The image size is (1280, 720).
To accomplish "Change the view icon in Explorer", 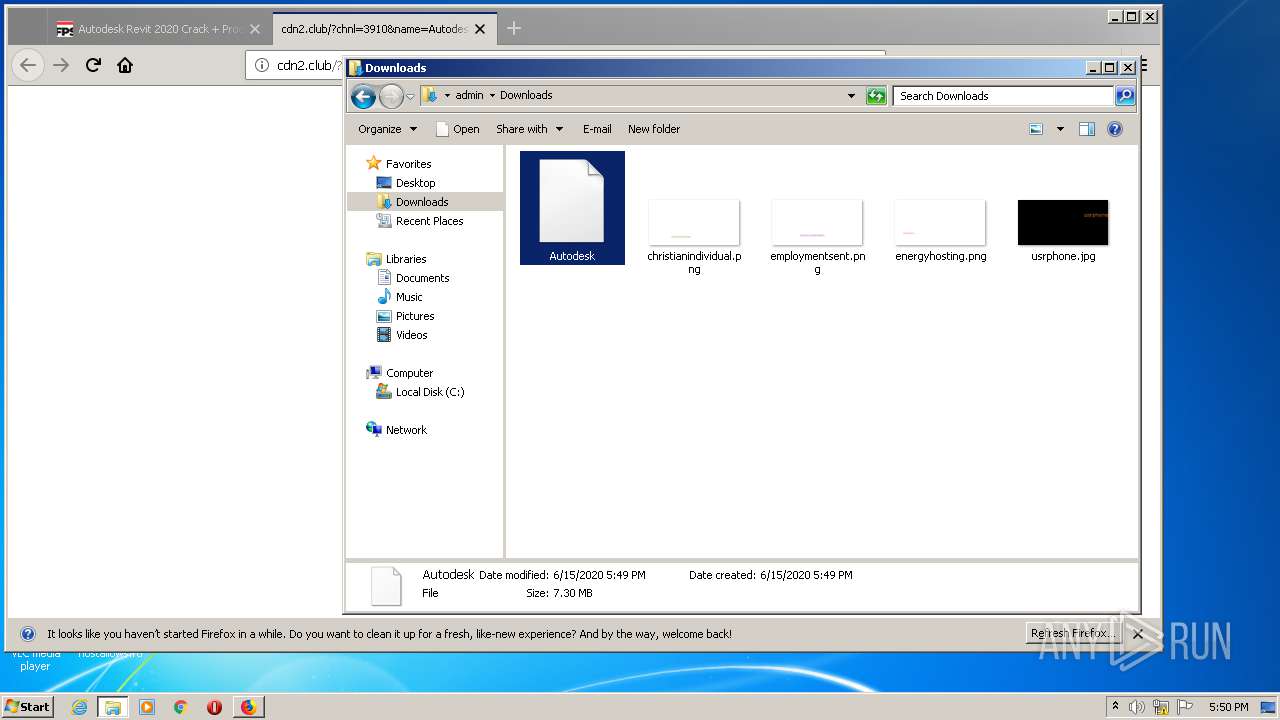I will coord(1036,129).
